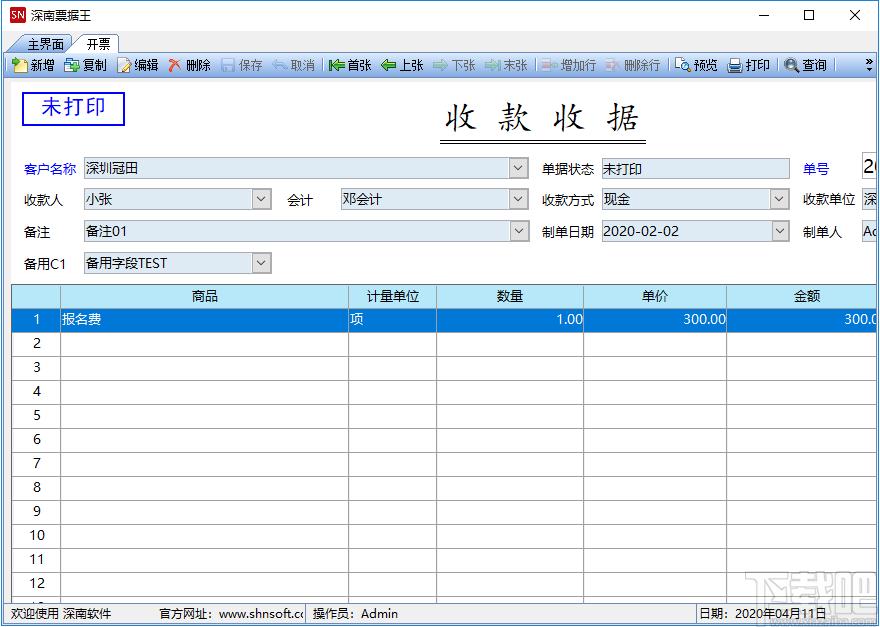Viewport: 880px width, 627px height.
Task: Open the 备用C1 dropdown arrow
Action: [x=261, y=263]
